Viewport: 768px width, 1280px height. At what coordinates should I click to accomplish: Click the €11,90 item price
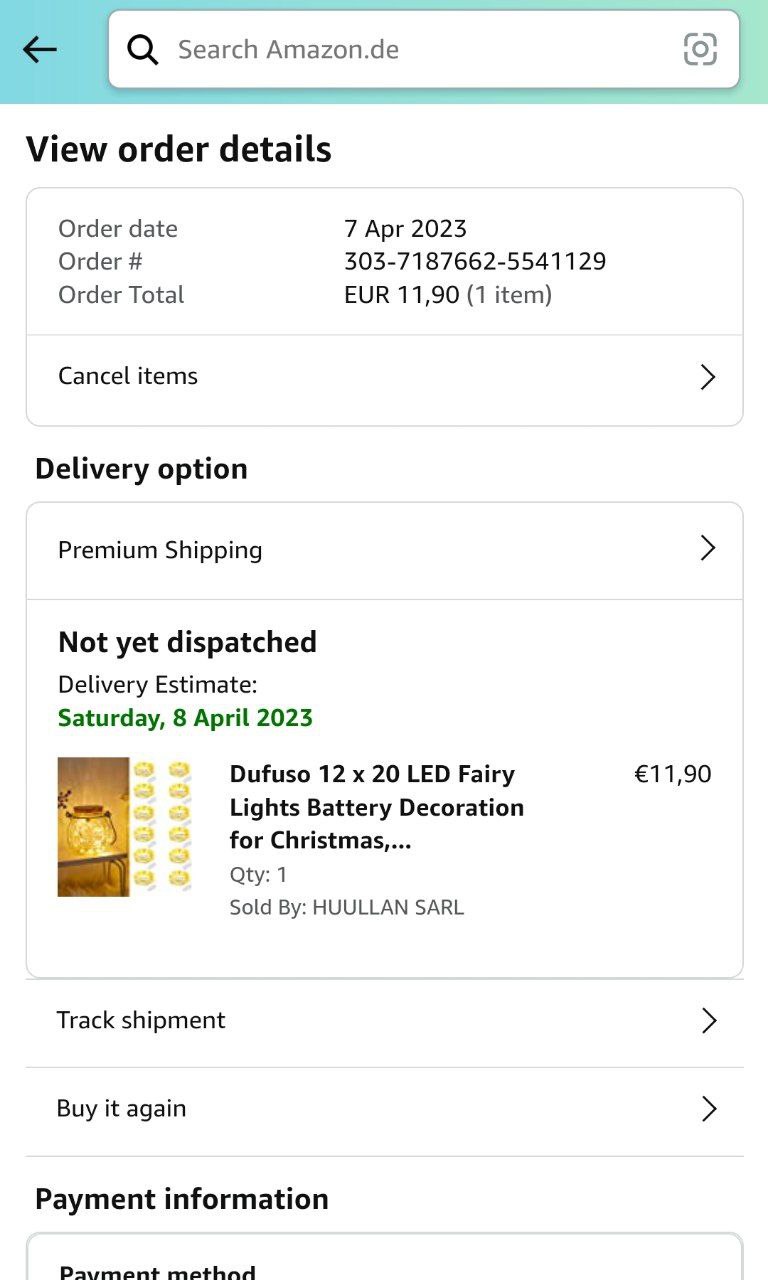click(673, 774)
